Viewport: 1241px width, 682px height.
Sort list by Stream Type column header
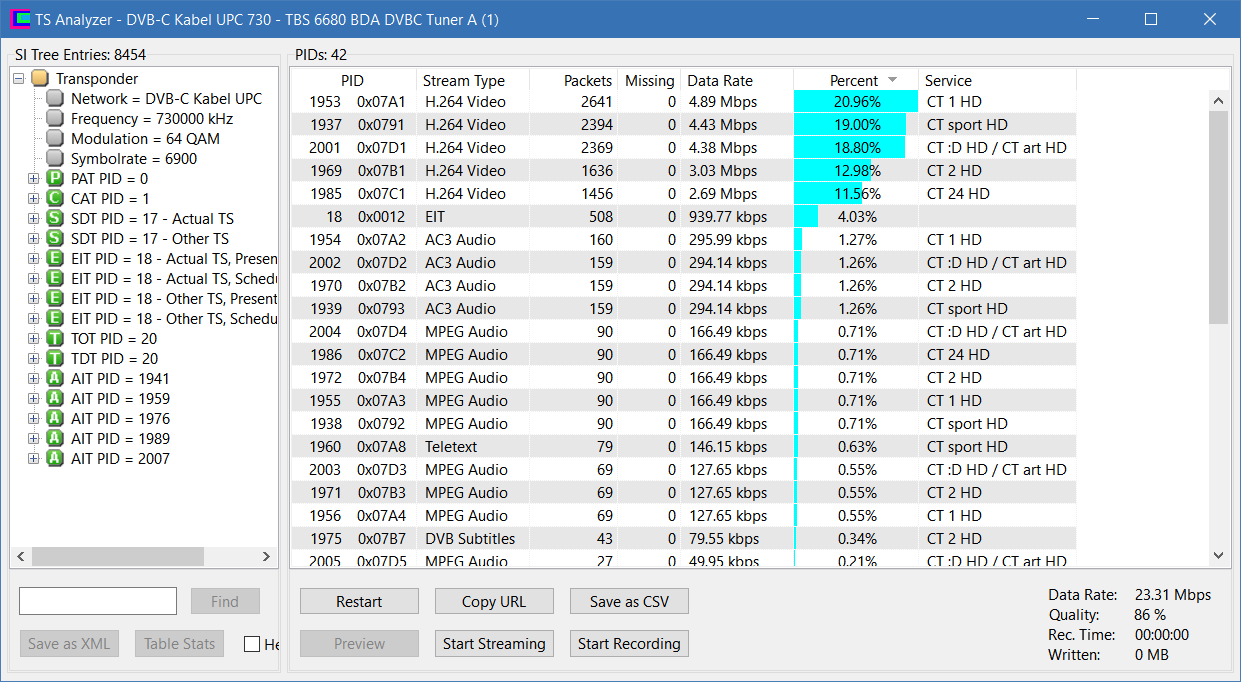(x=463, y=81)
